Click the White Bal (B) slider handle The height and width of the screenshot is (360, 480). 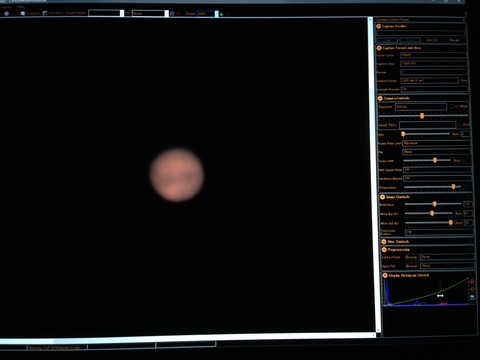click(451, 223)
